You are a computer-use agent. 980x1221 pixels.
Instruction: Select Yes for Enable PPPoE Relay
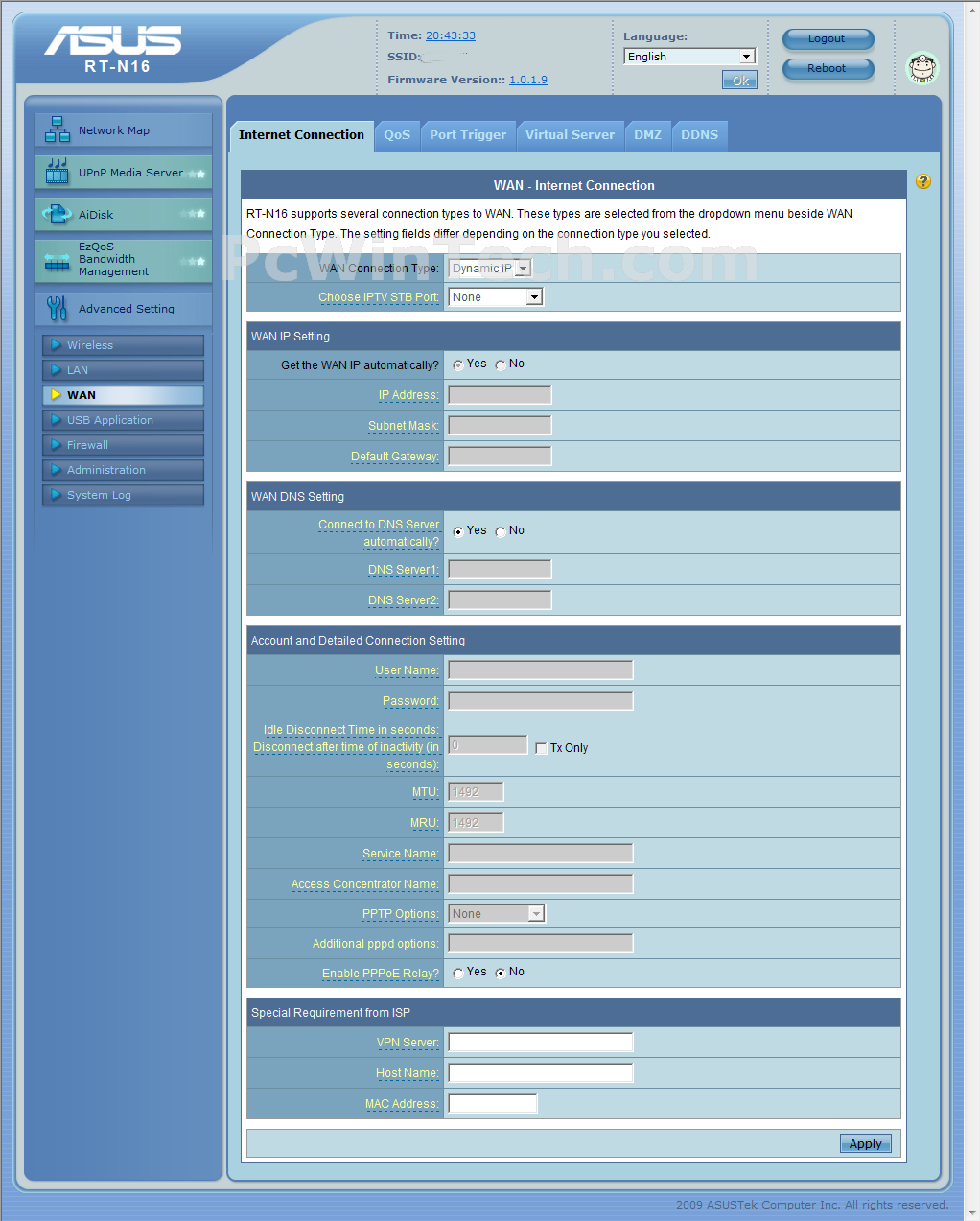point(458,974)
